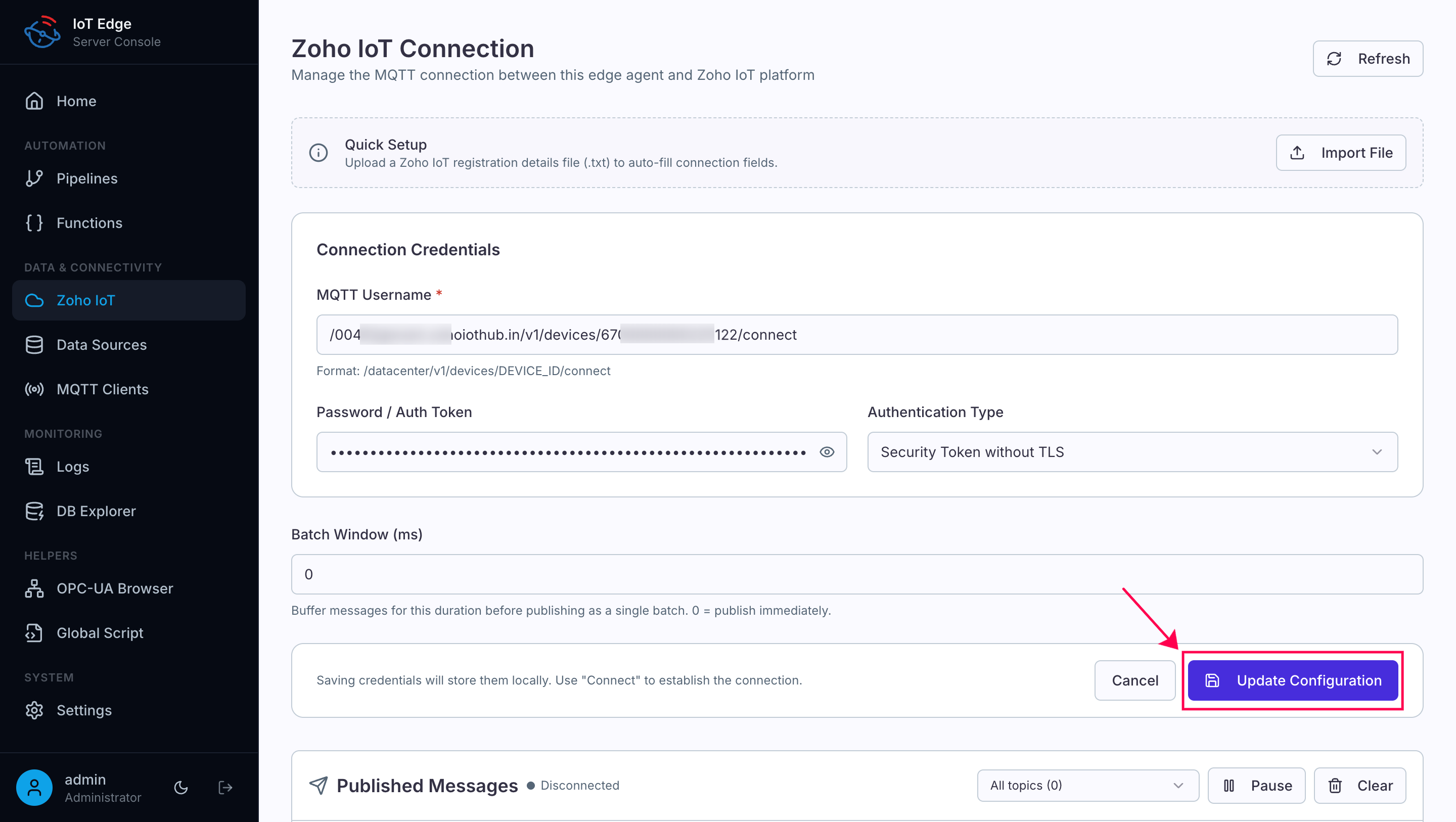
Task: Open the Data Sources page
Action: coord(129,345)
